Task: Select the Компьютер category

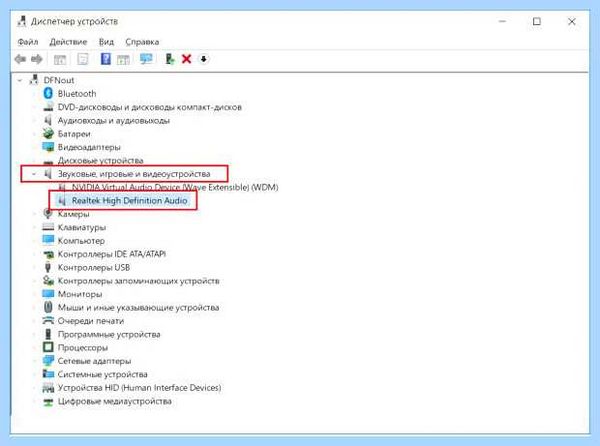Action: tap(81, 241)
